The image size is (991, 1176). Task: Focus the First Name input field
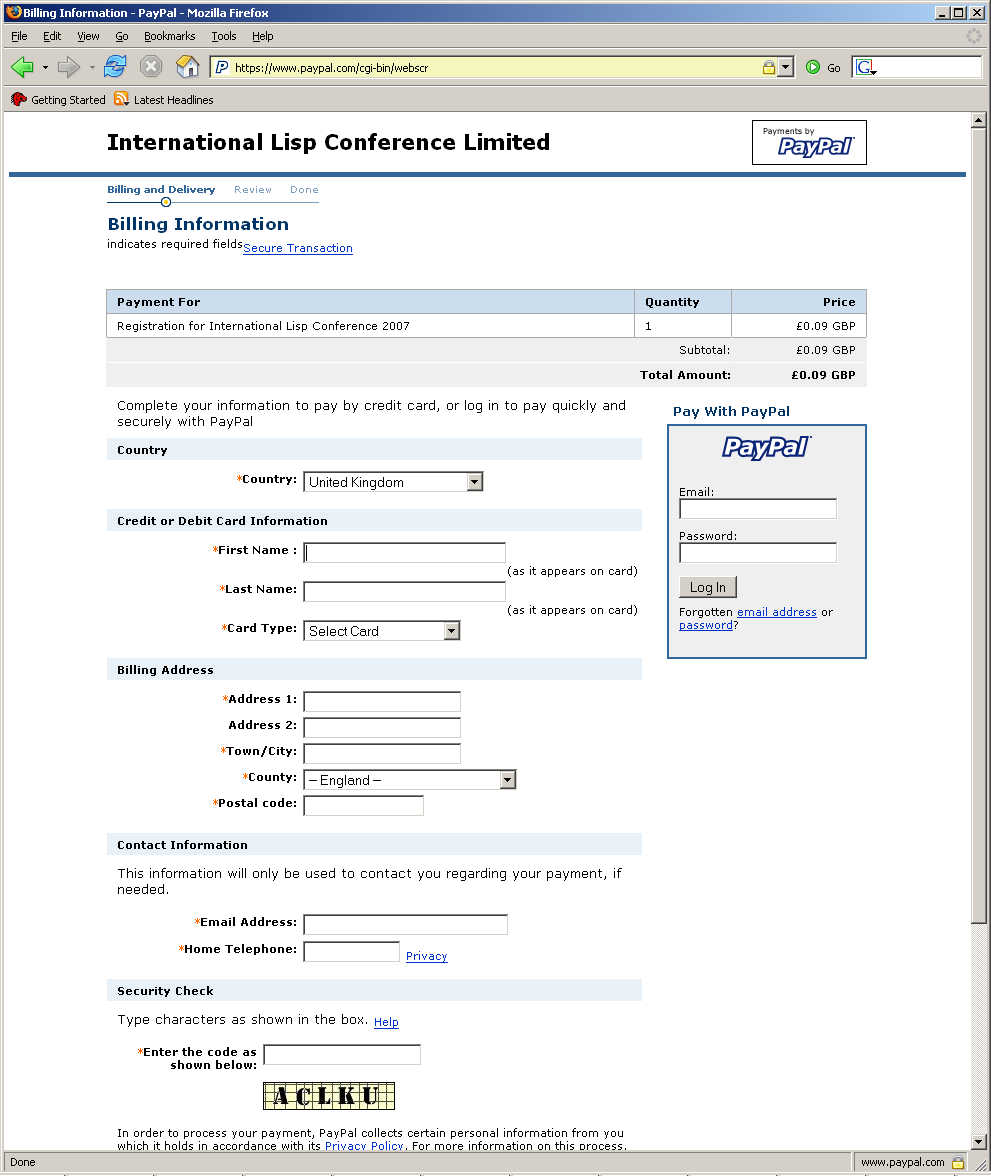pyautogui.click(x=404, y=553)
